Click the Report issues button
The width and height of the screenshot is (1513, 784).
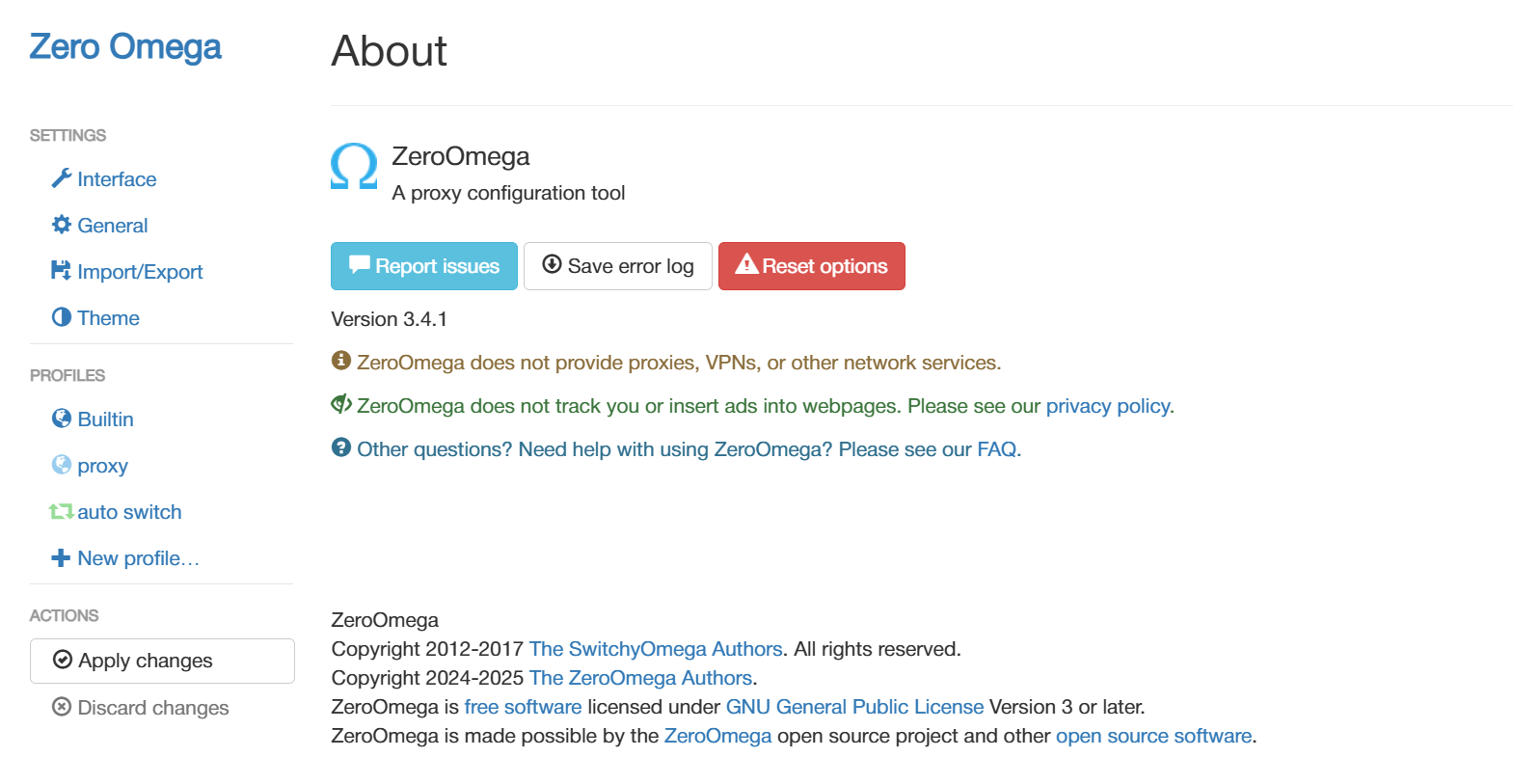click(424, 266)
